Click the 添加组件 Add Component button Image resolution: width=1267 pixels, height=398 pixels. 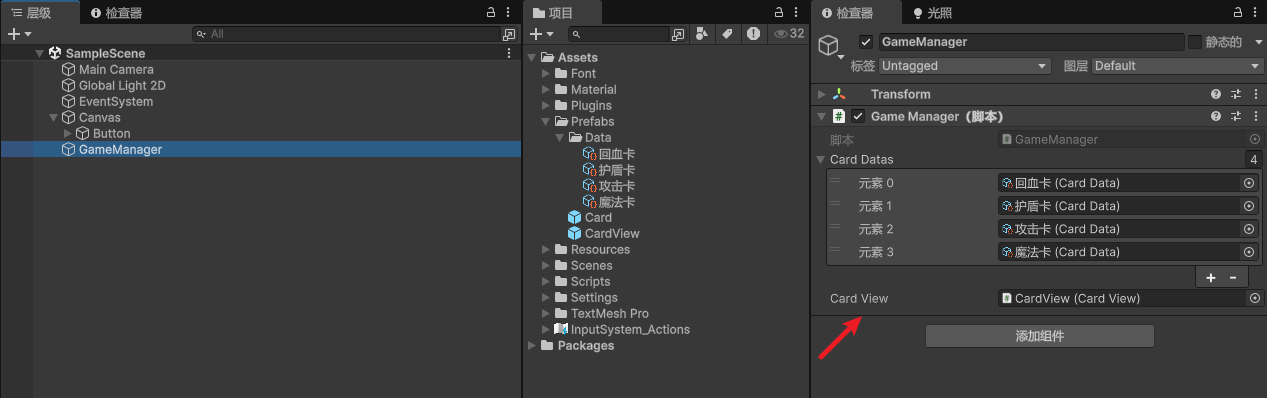[x=1039, y=336]
